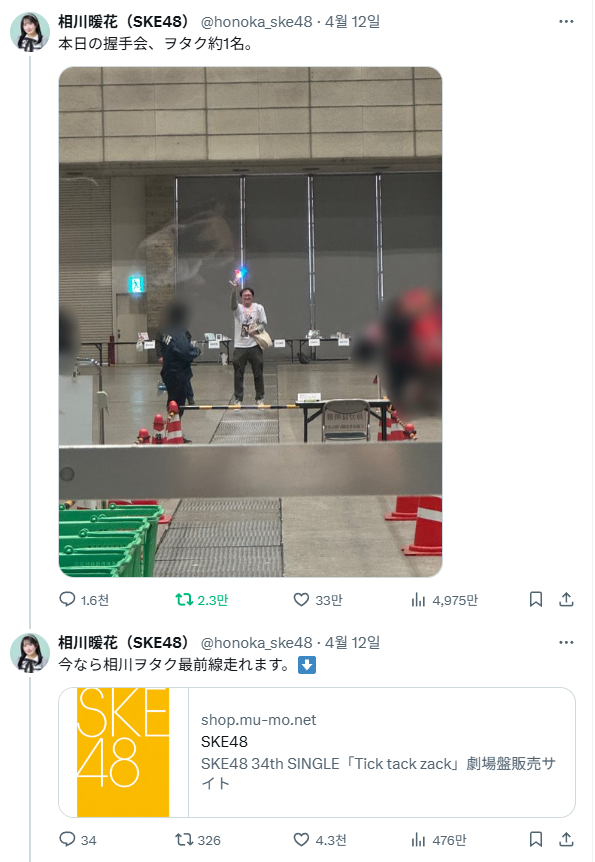Open @honoka_ske48 handle on first post

pos(256,22)
